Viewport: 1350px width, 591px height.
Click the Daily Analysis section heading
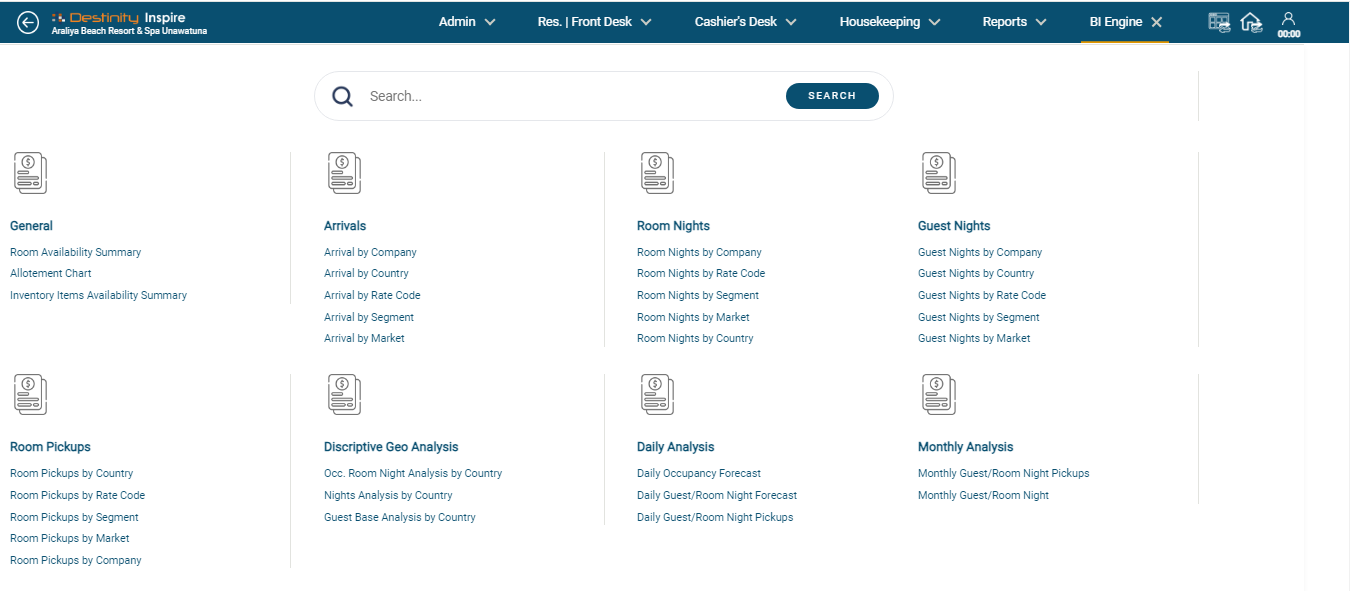click(x=676, y=447)
